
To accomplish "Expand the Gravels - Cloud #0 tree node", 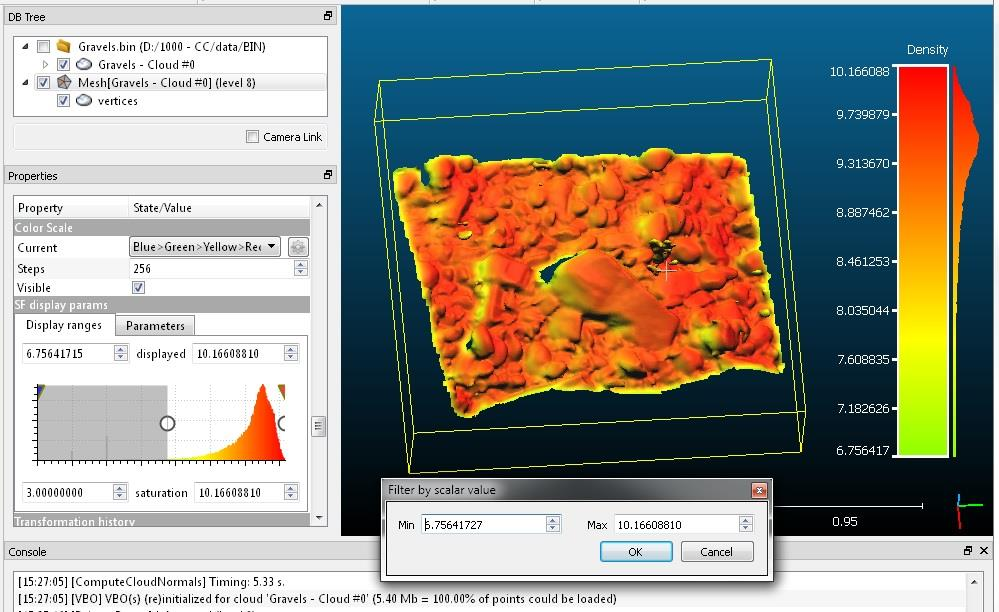I will (x=45, y=65).
